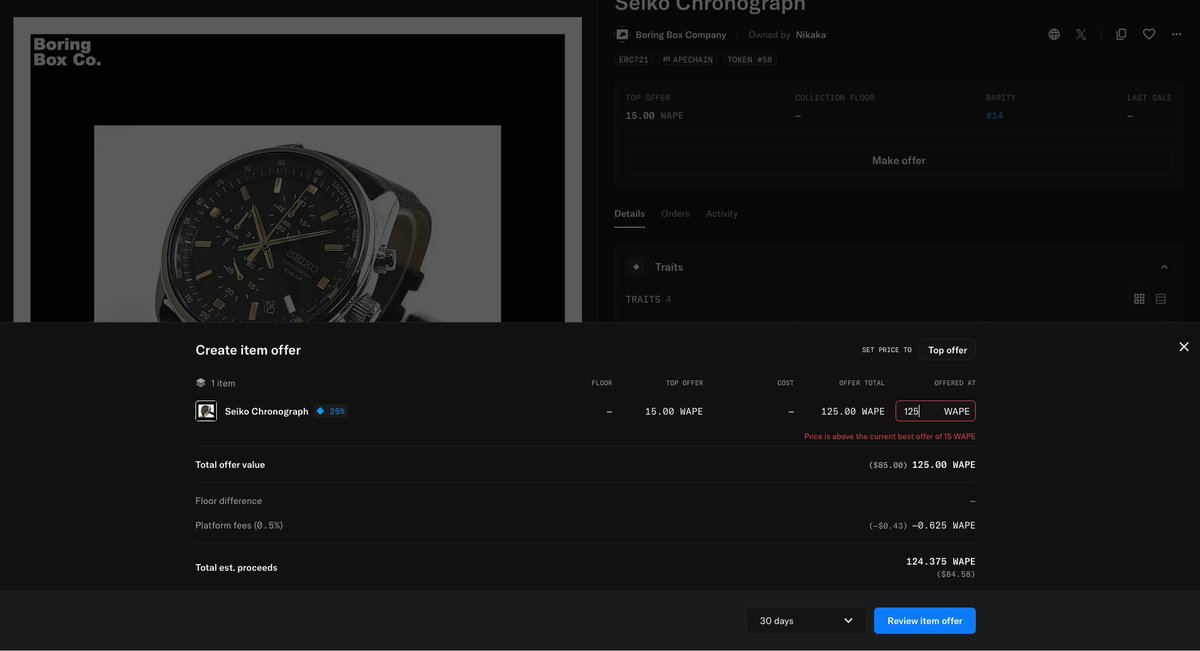
Task: Click rarity rank #14 link
Action: click(994, 116)
